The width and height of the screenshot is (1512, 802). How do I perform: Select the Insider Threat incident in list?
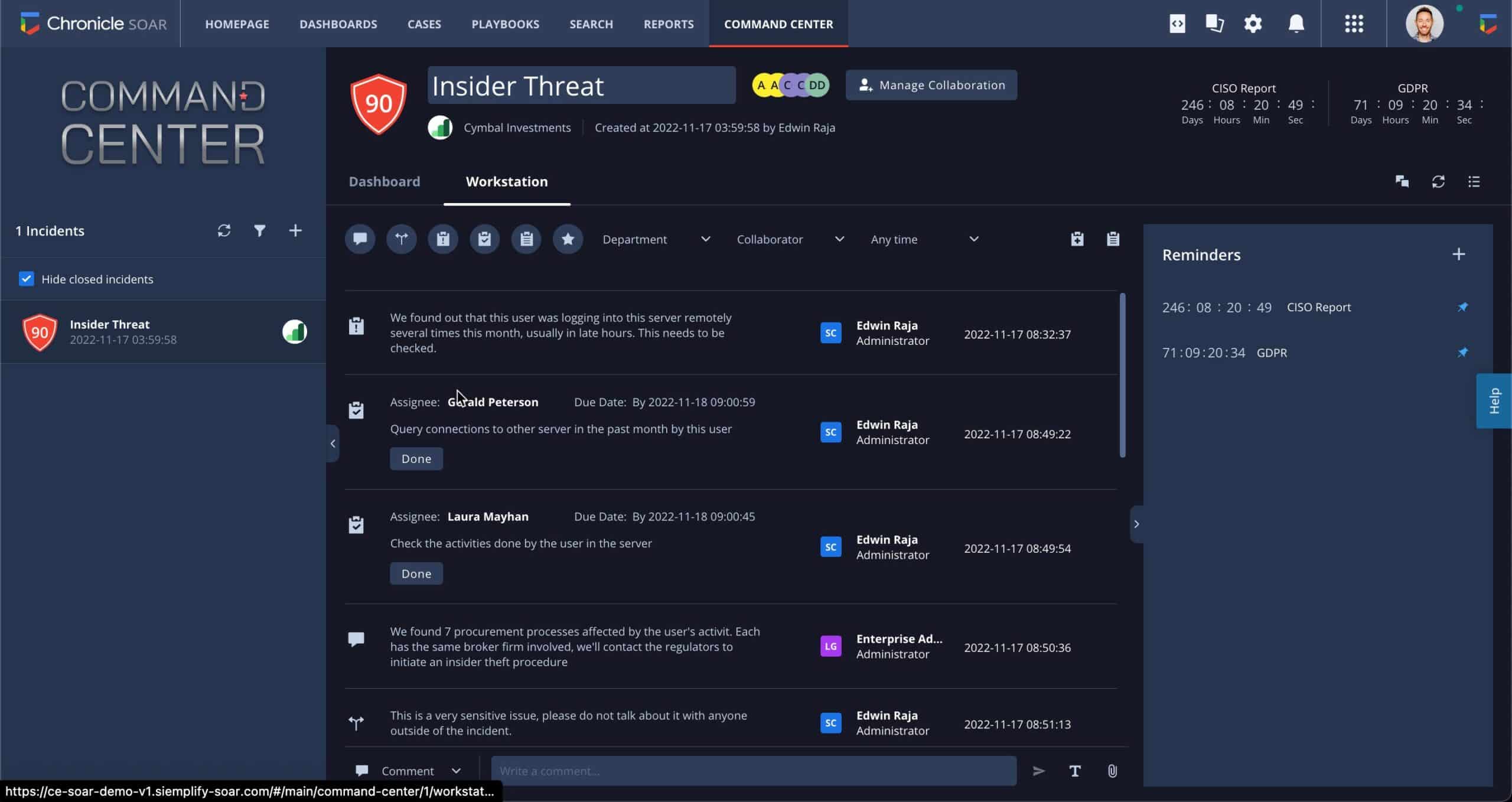[163, 332]
